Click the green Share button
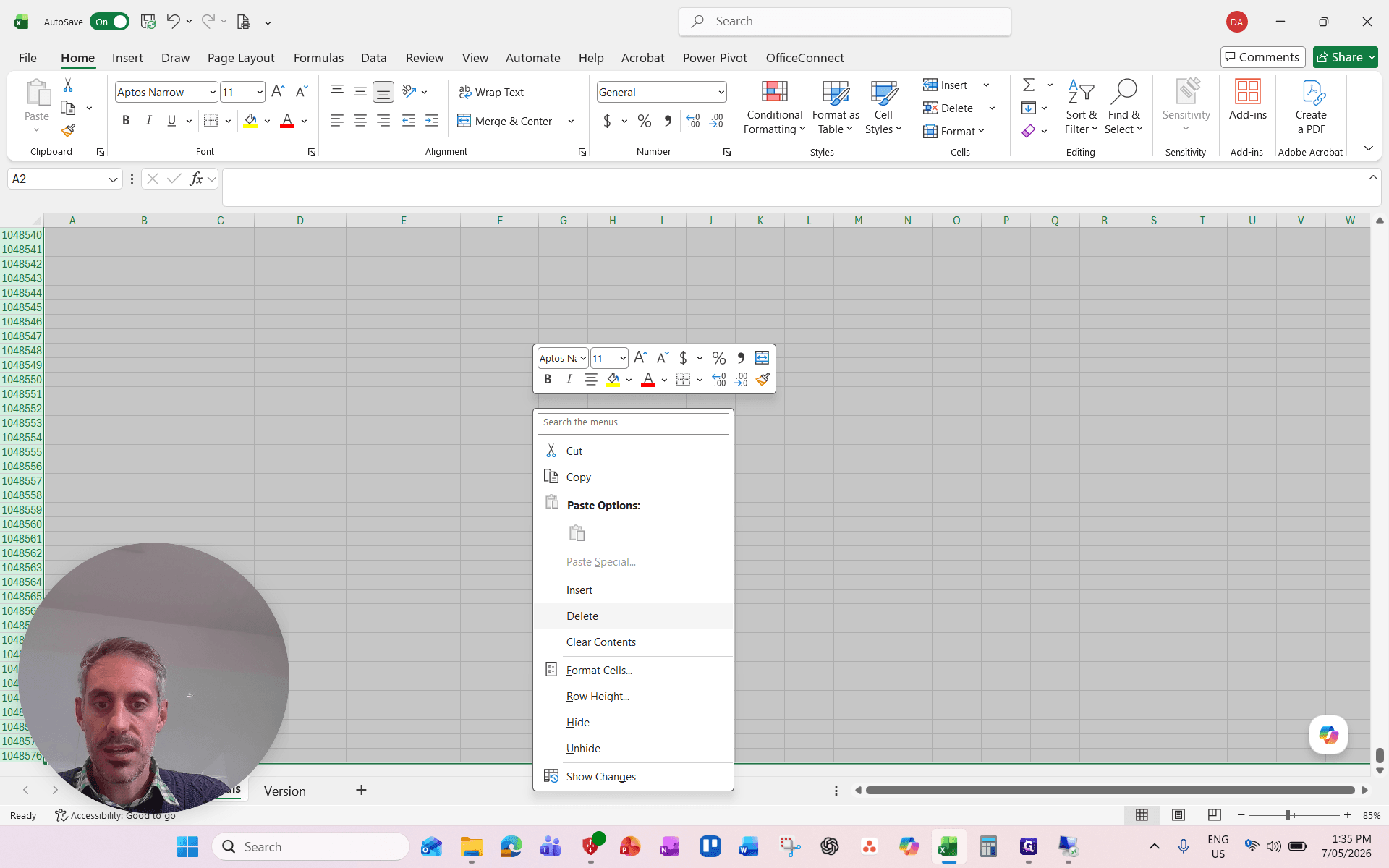This screenshot has width=1389, height=868. pos(1345,57)
